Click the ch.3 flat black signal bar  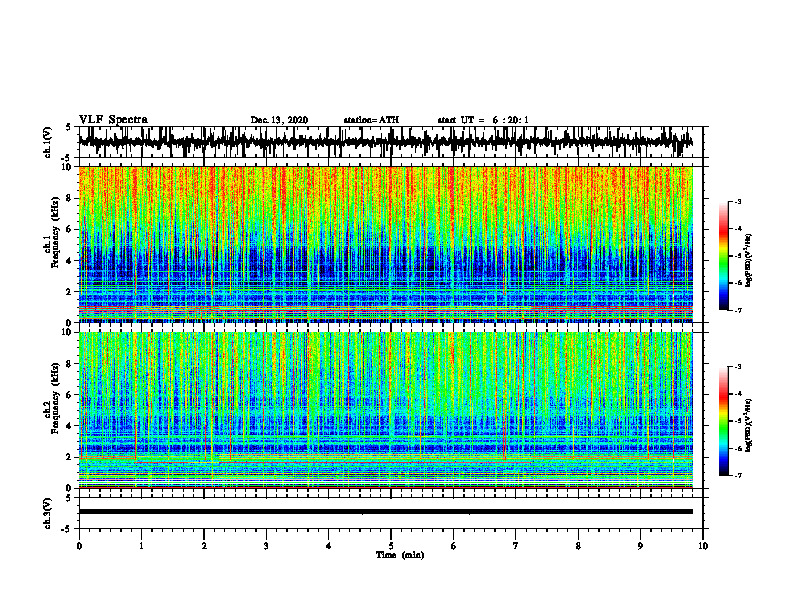pos(385,512)
